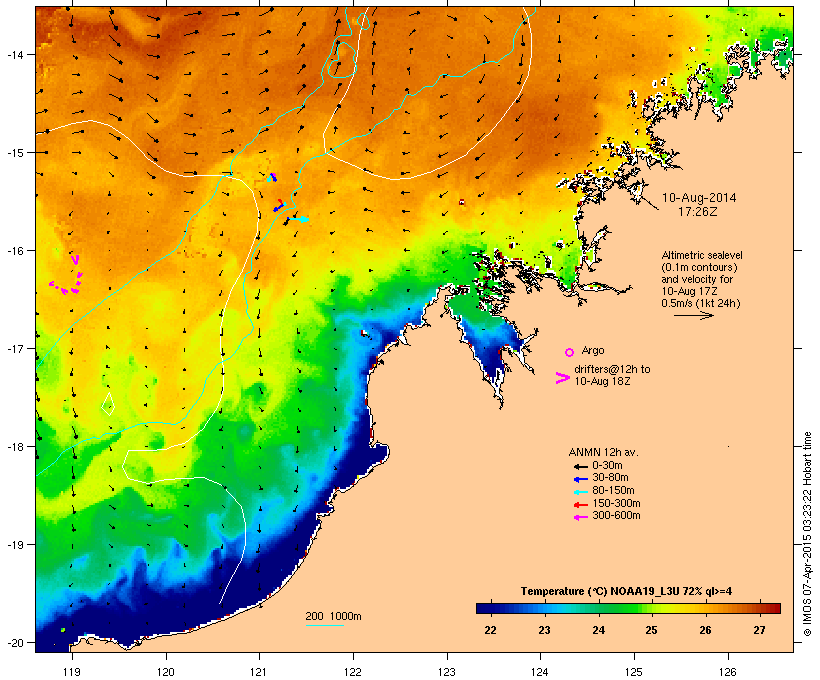Click the Temperature NOAA19_L3U title

click(x=626, y=592)
